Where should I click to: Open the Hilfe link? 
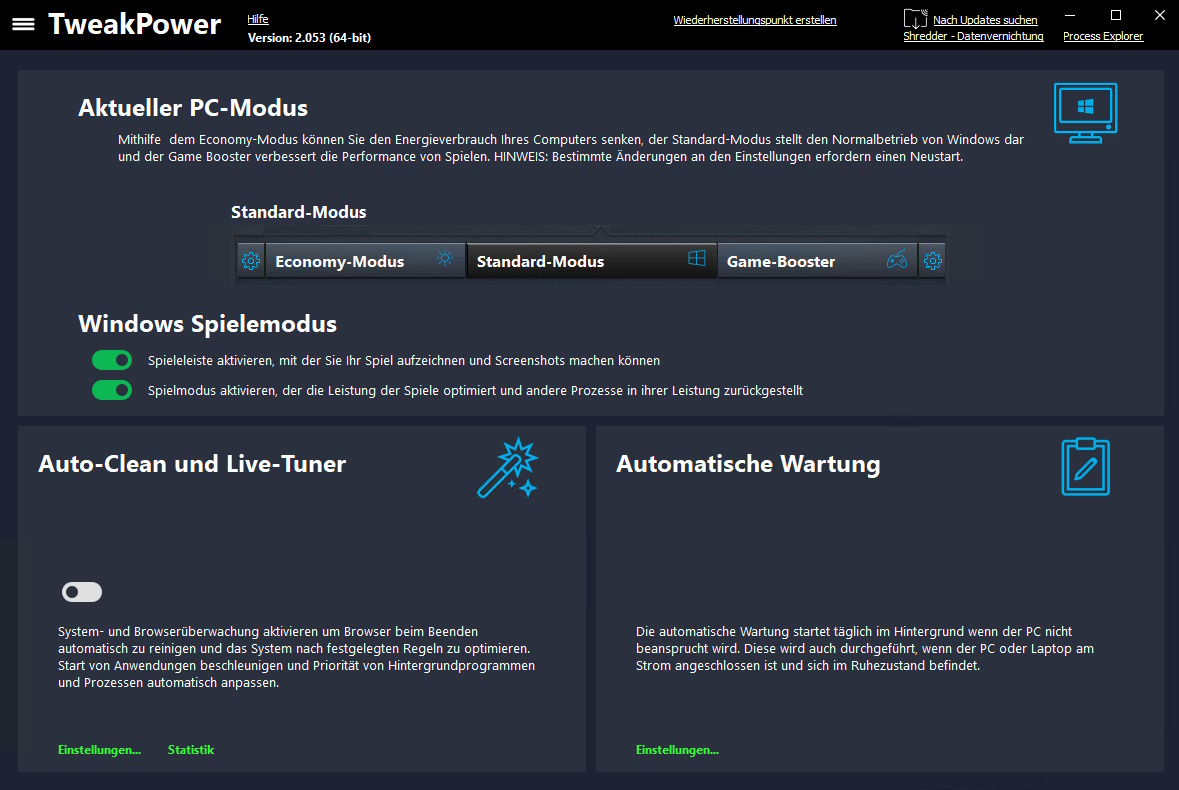[x=258, y=19]
